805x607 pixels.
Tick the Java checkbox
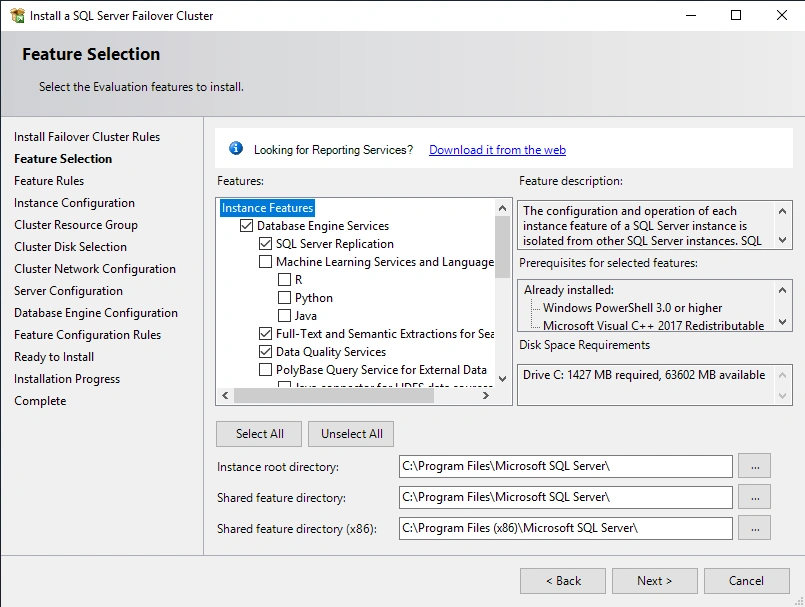point(284,315)
